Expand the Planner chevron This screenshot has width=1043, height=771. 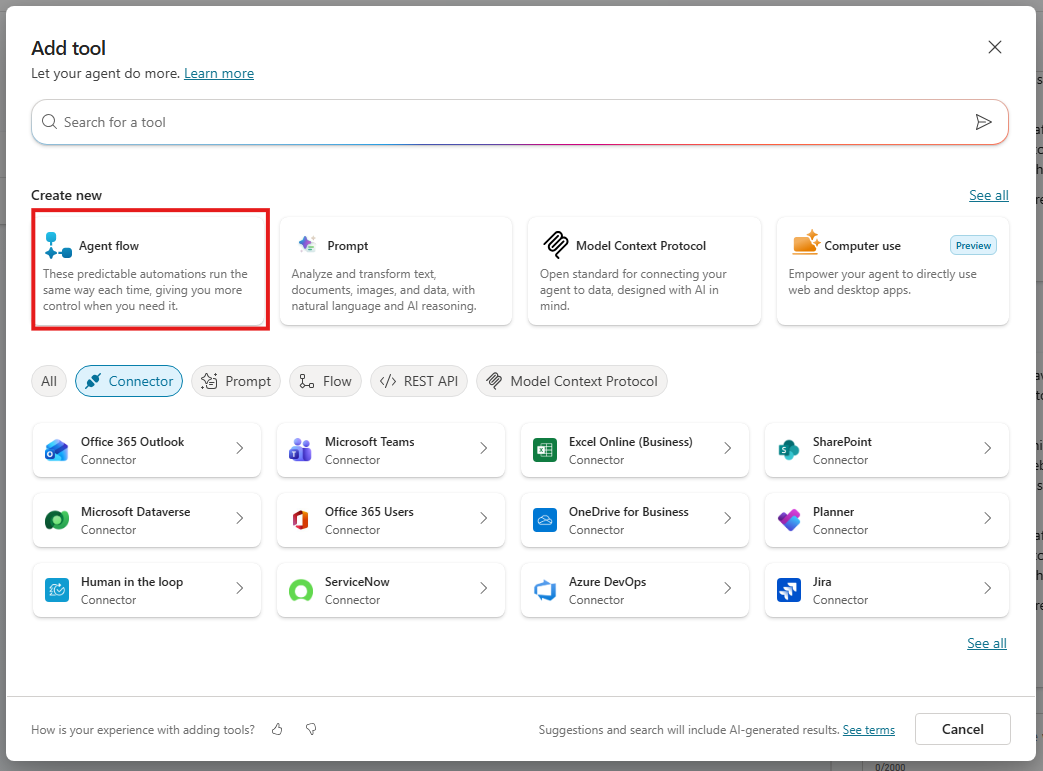coord(988,518)
